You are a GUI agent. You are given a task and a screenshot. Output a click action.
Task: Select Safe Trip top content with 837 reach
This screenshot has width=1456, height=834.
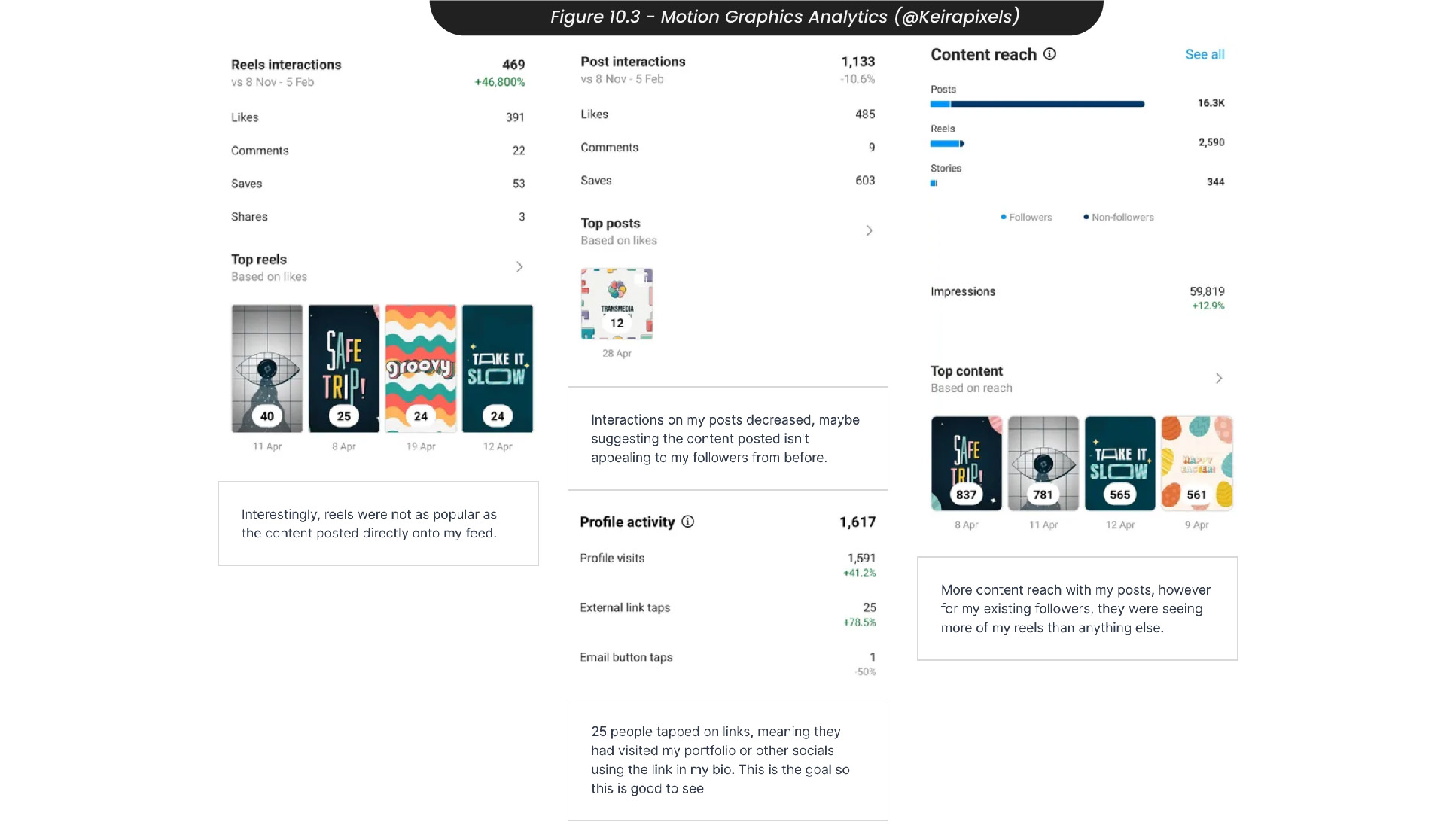point(967,464)
